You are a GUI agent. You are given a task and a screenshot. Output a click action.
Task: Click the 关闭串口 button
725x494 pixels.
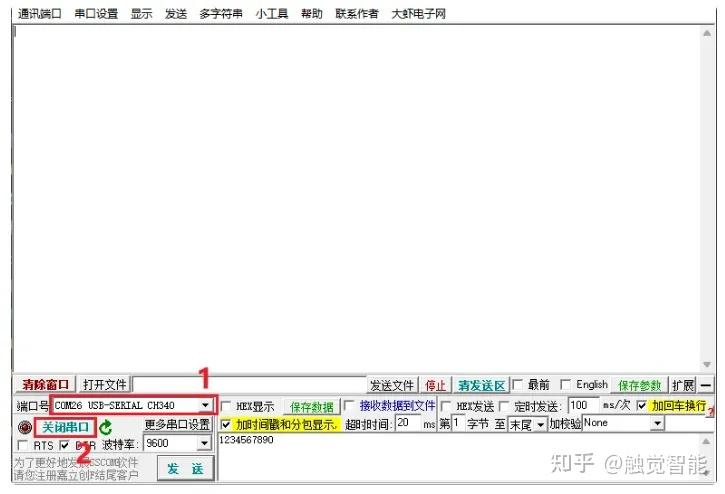click(x=65, y=427)
